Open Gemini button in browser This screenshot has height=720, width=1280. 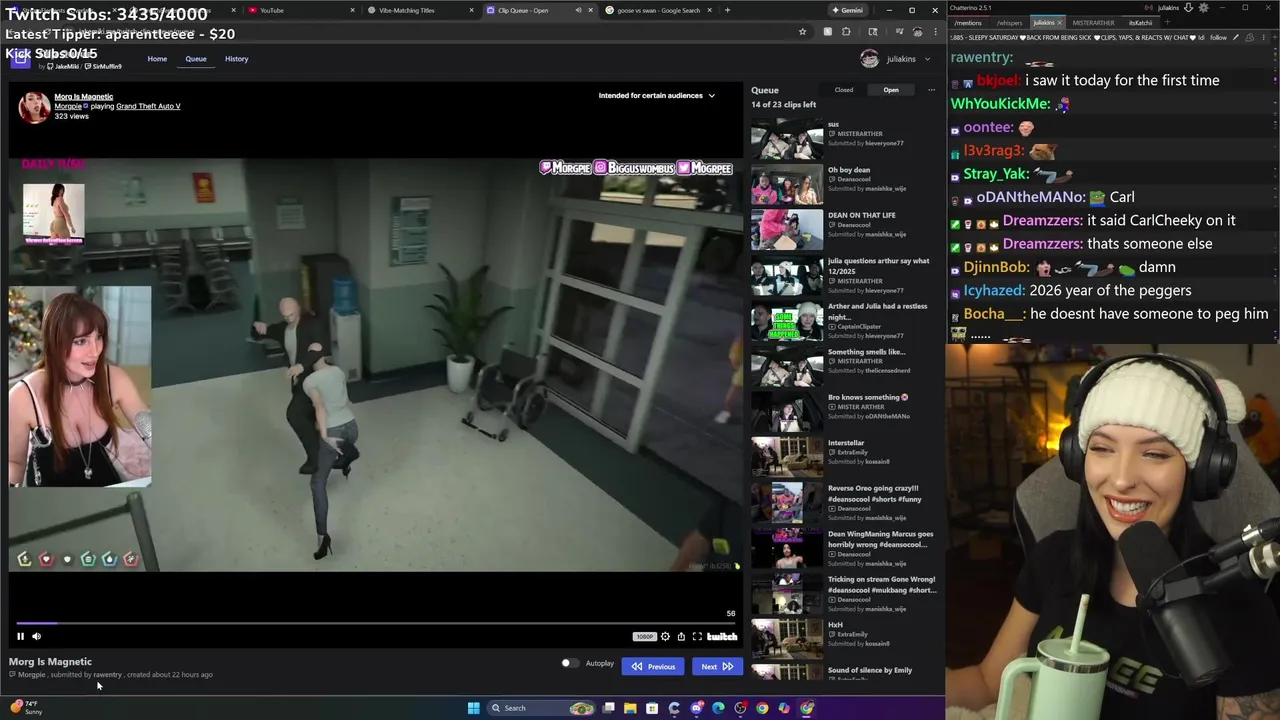click(x=847, y=10)
